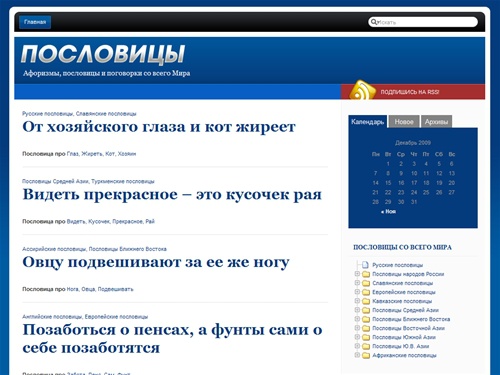Image resolution: width=500 pixels, height=375 pixels.
Task: Click the folder icon for Пословицы Восточной Азии
Action: tap(366, 328)
